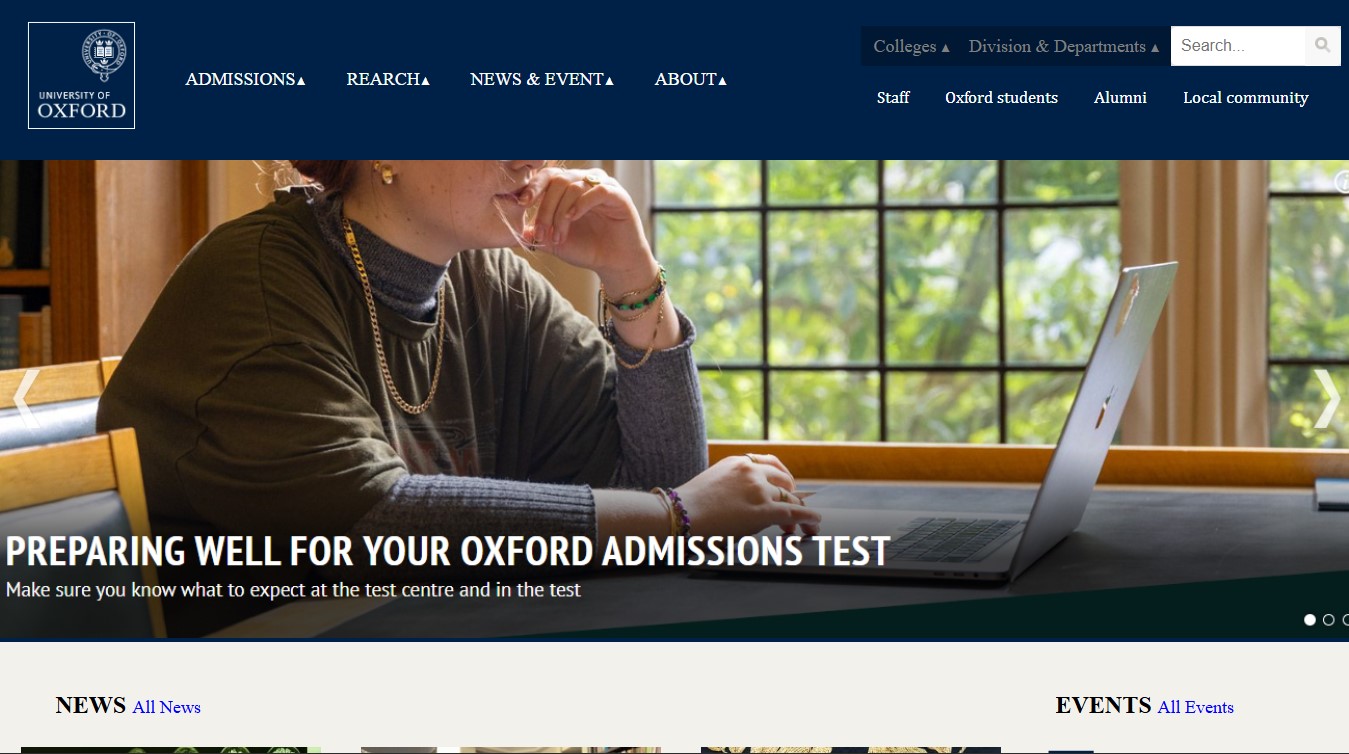1349x754 pixels.
Task: Expand the Admissions menu
Action: [x=245, y=79]
